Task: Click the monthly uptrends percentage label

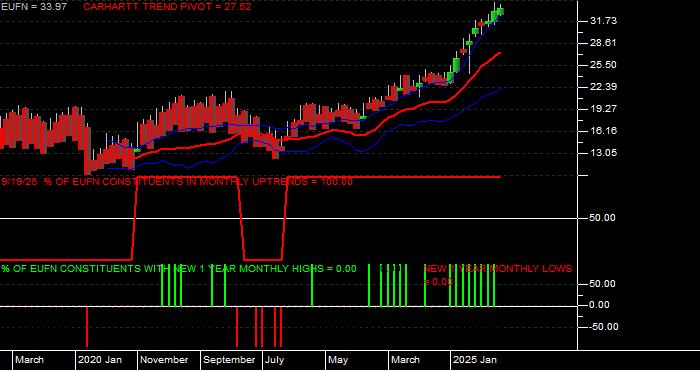Action: [x=177, y=182]
